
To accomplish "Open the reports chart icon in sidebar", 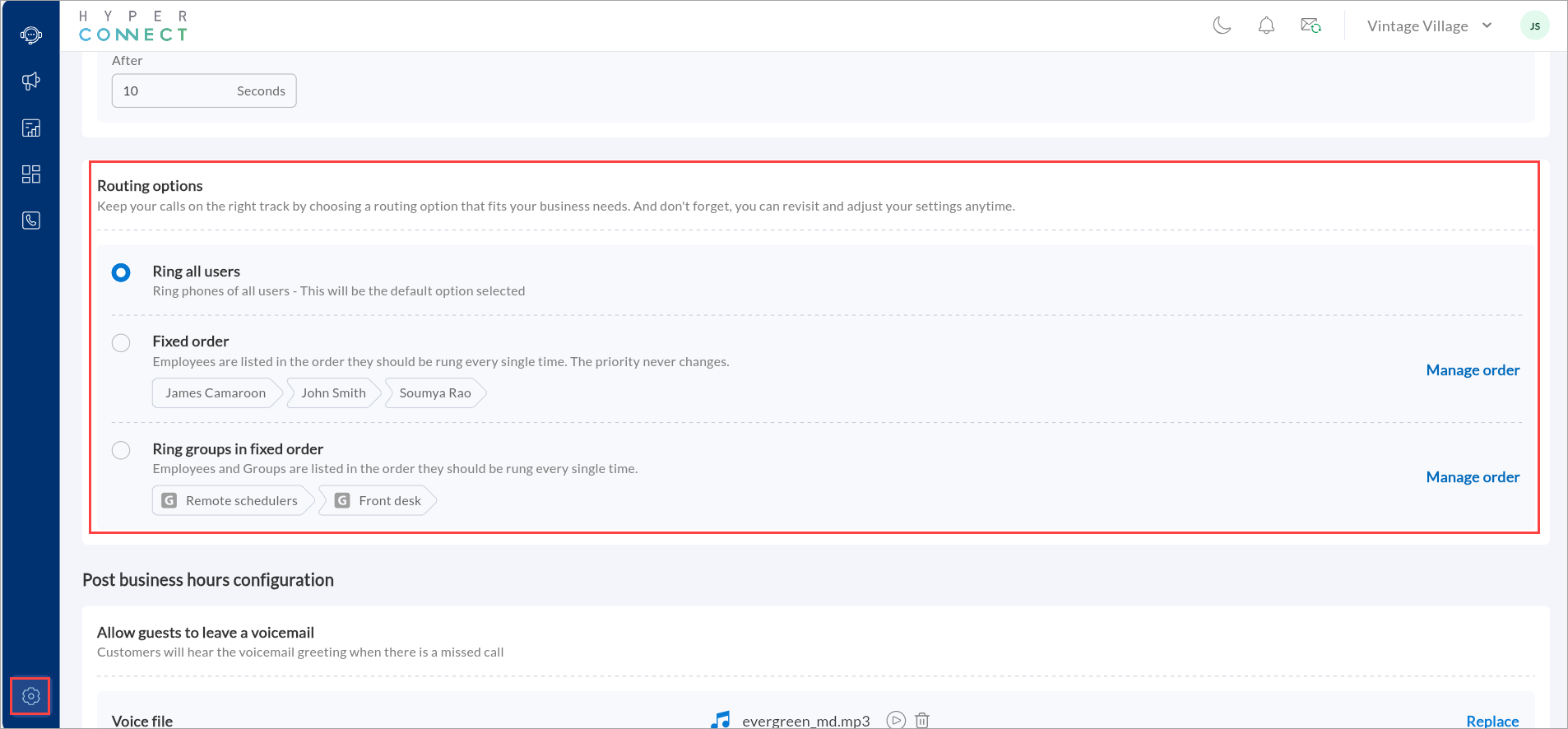I will click(x=31, y=128).
